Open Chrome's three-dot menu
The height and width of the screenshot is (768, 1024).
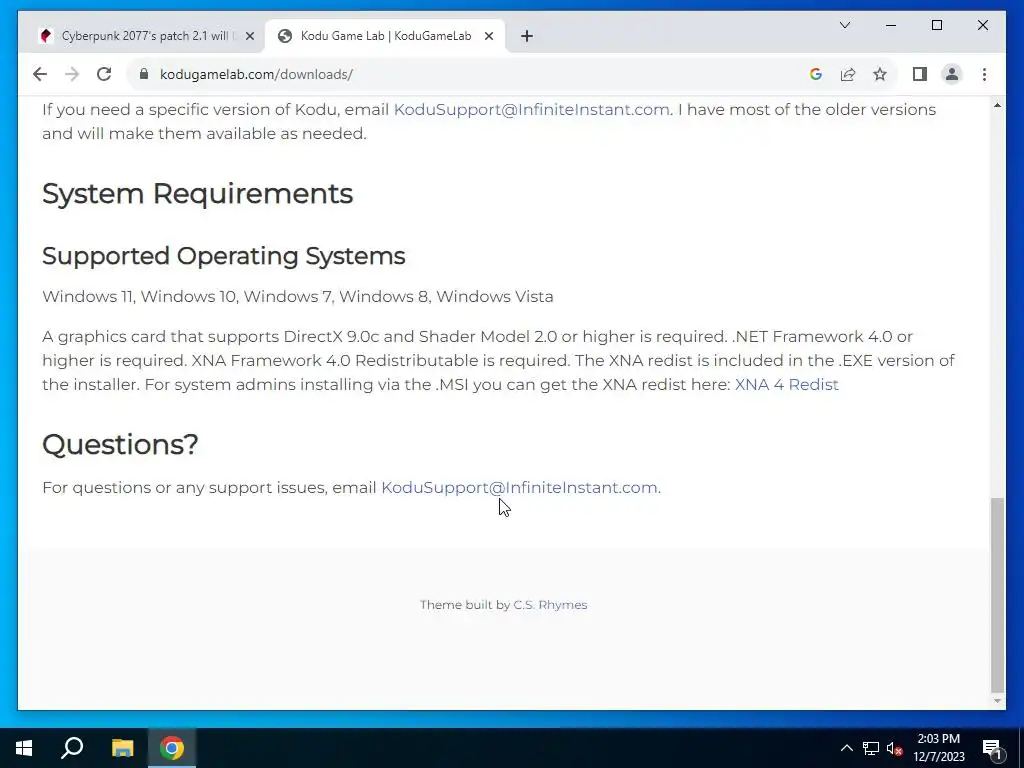(984, 74)
